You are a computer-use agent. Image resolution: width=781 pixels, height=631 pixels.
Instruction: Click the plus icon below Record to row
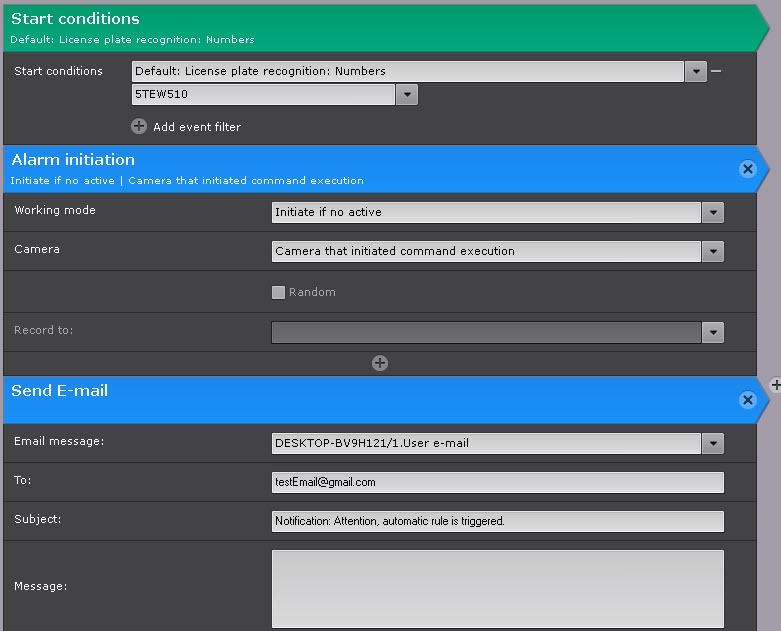pos(380,363)
